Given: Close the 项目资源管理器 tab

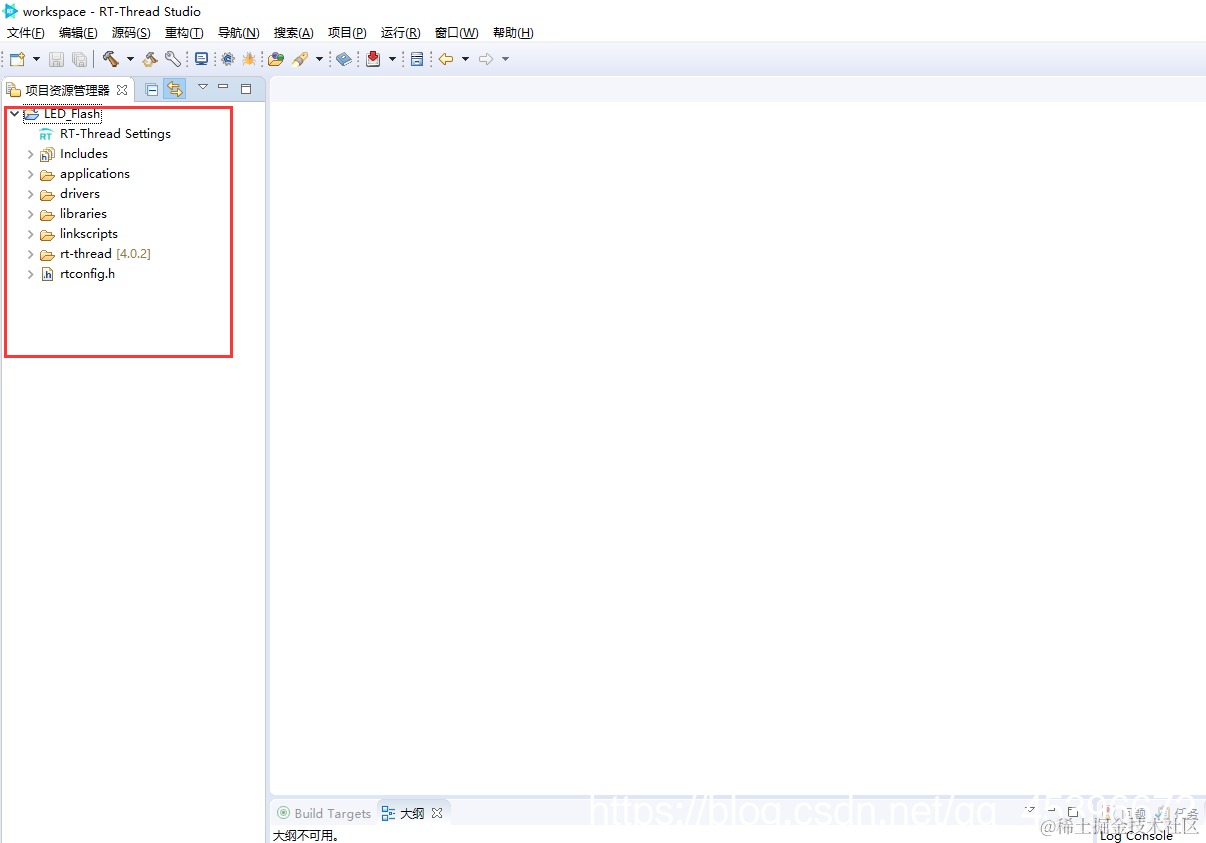Looking at the screenshot, I should [x=122, y=90].
